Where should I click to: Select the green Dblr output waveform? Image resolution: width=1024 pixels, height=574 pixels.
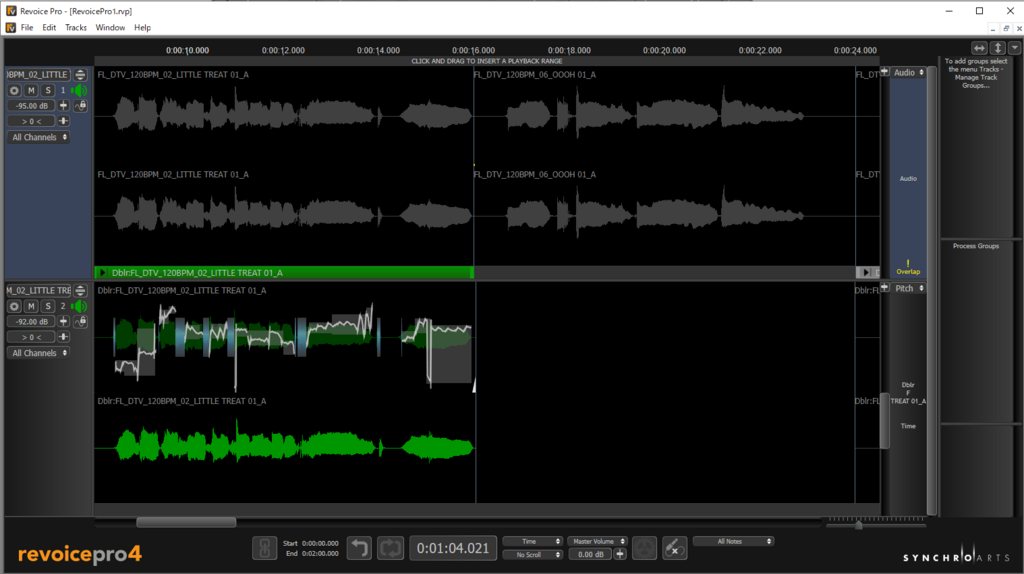pyautogui.click(x=294, y=447)
